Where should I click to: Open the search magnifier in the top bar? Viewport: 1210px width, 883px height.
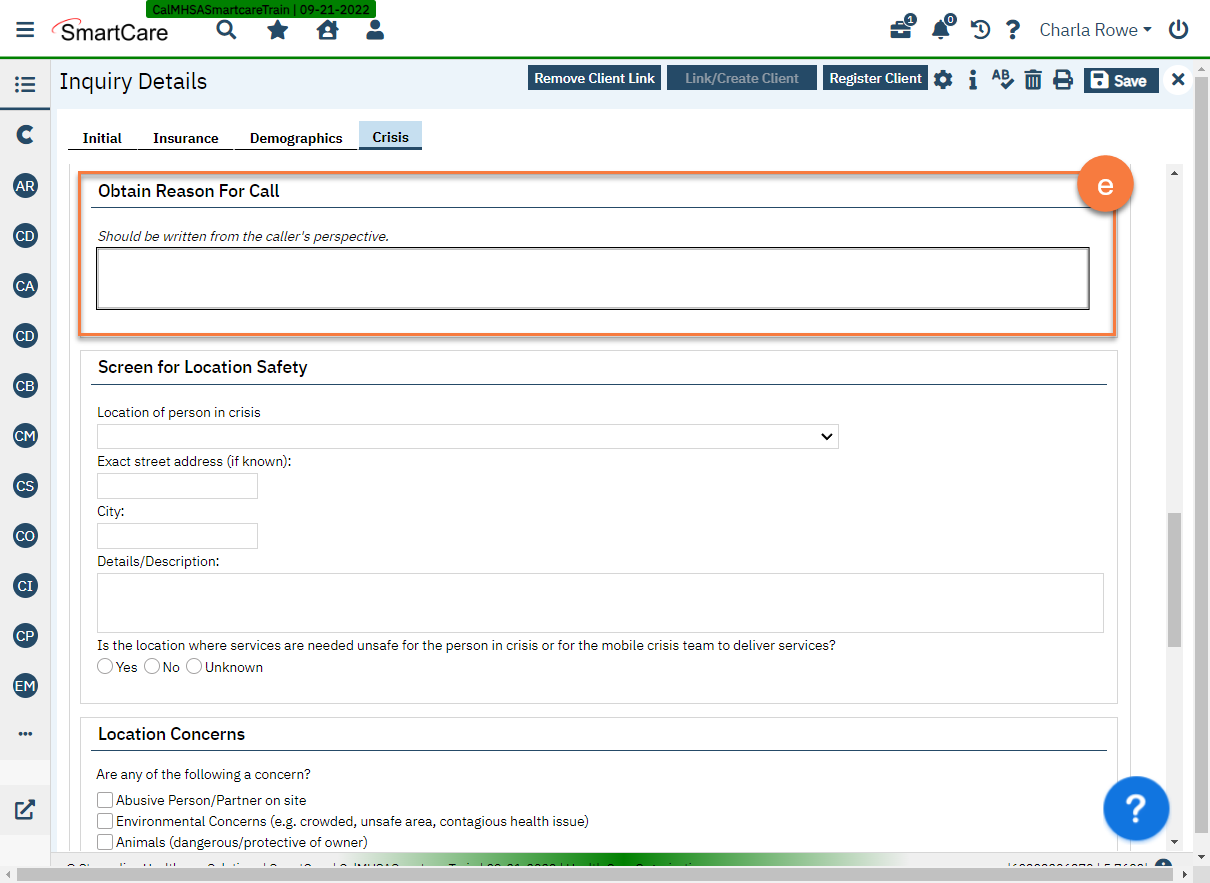[x=226, y=30]
